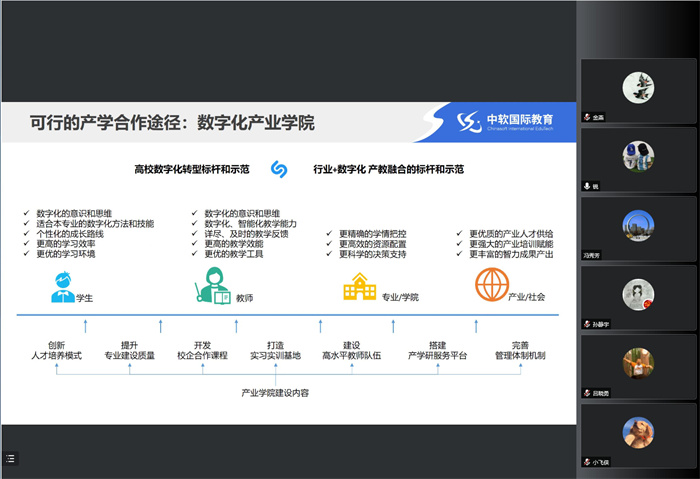Select participant 冯秀芳's avatar tile
The image size is (700, 479).
tap(638, 224)
